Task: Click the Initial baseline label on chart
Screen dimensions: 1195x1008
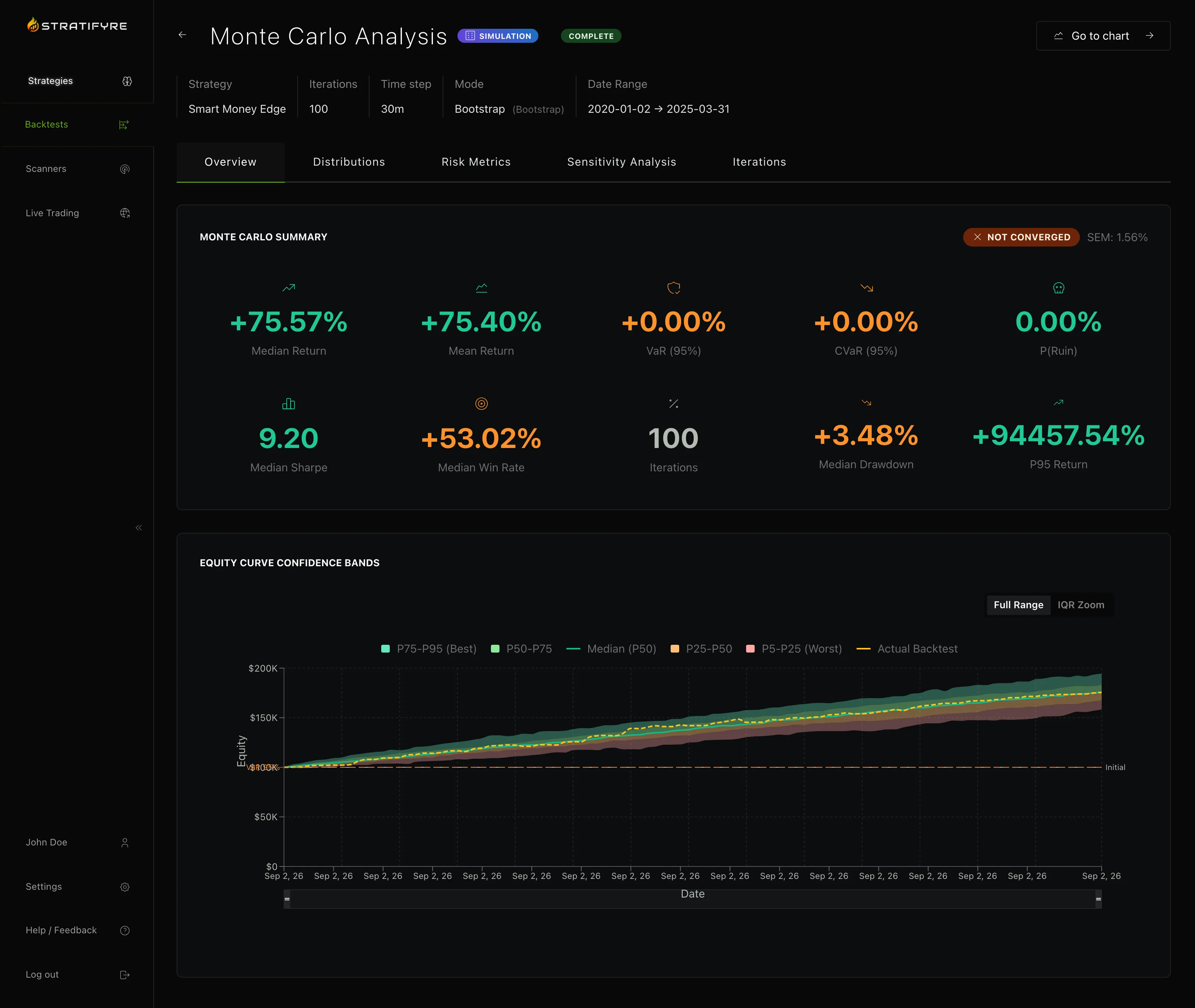Action: point(1115,767)
